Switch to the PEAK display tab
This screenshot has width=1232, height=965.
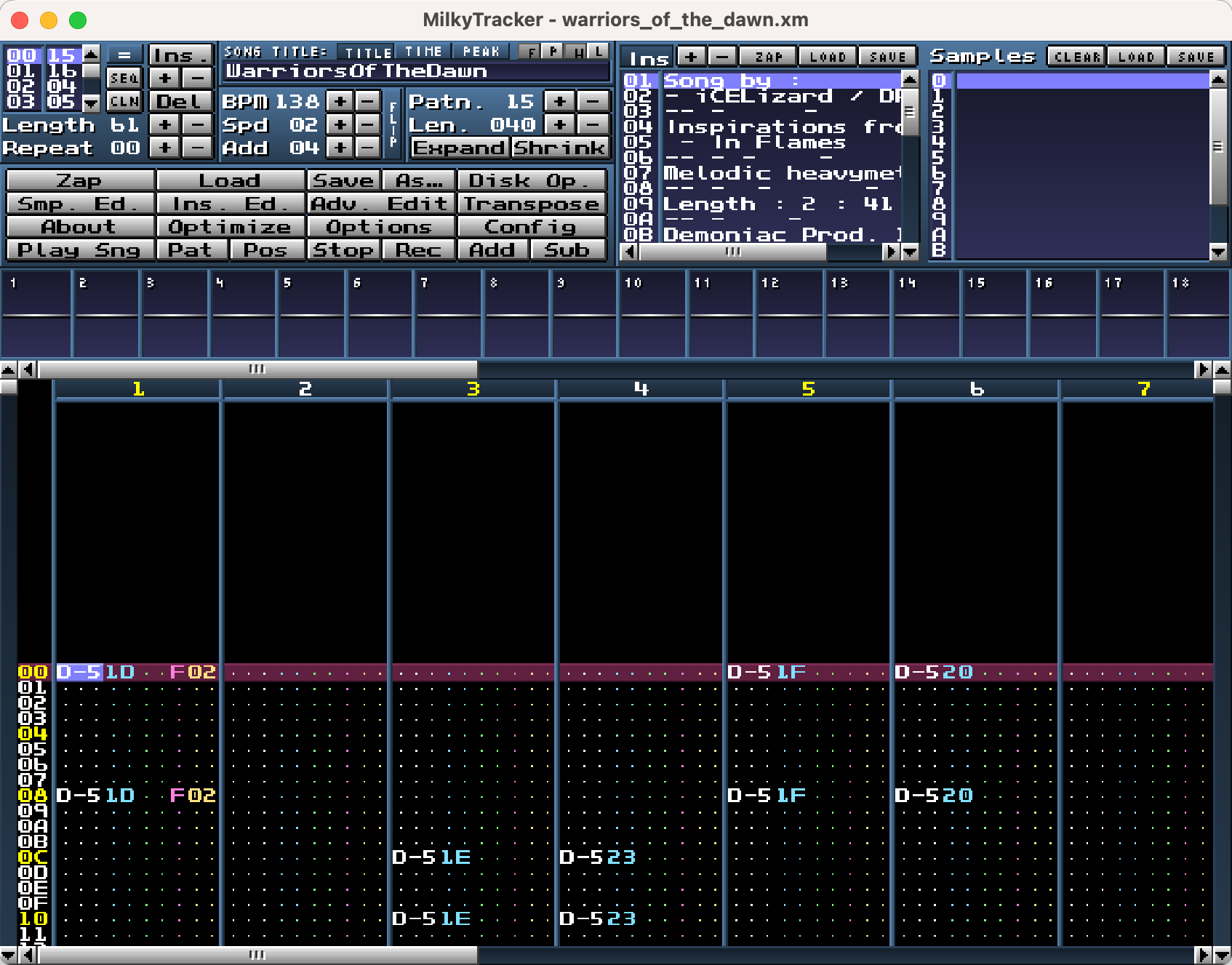(x=481, y=52)
